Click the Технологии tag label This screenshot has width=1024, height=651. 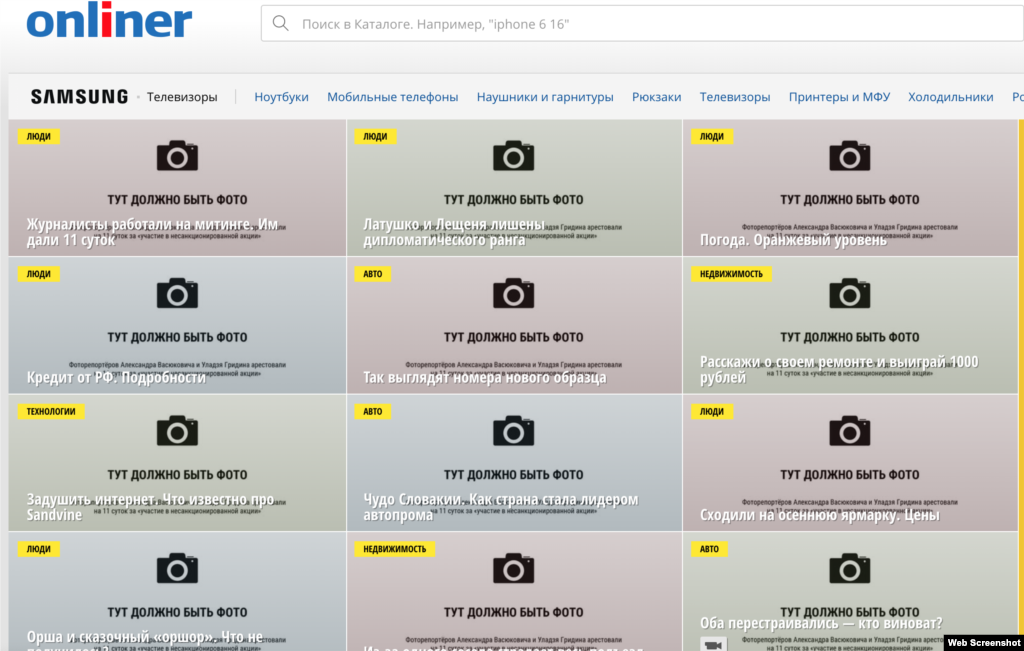[x=51, y=411]
